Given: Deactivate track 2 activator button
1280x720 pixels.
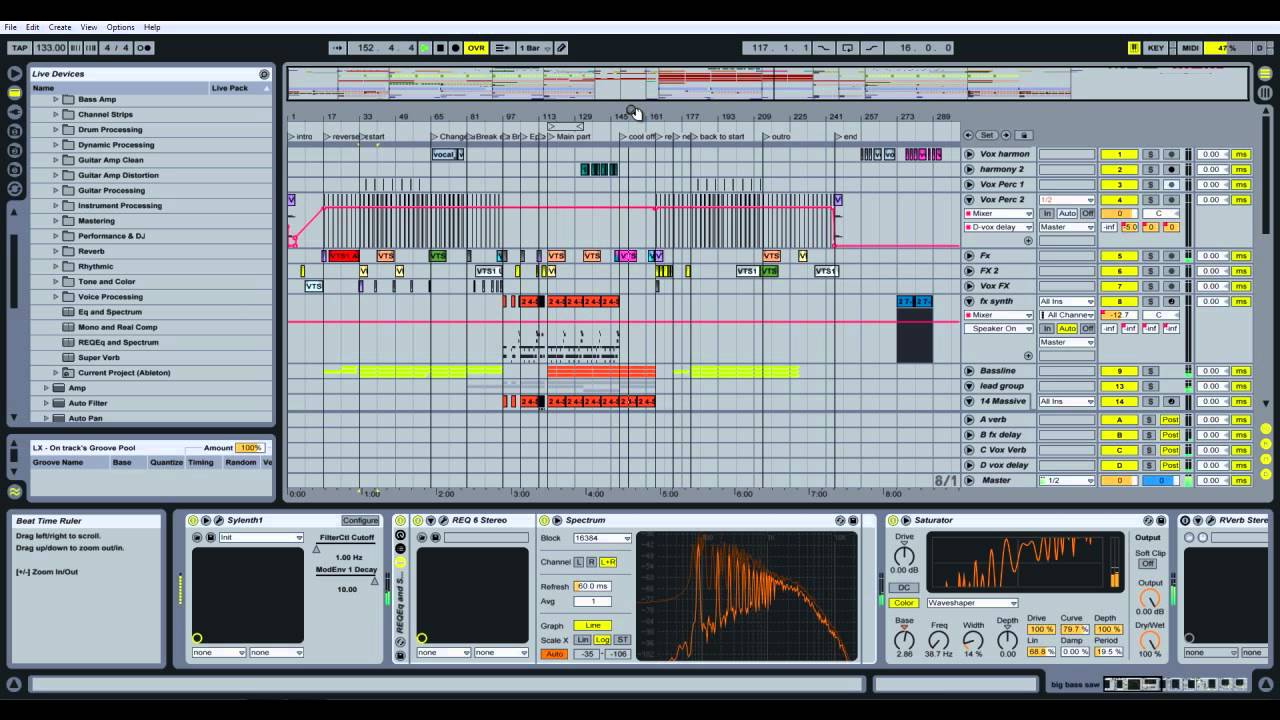Looking at the screenshot, I should pos(1119,170).
